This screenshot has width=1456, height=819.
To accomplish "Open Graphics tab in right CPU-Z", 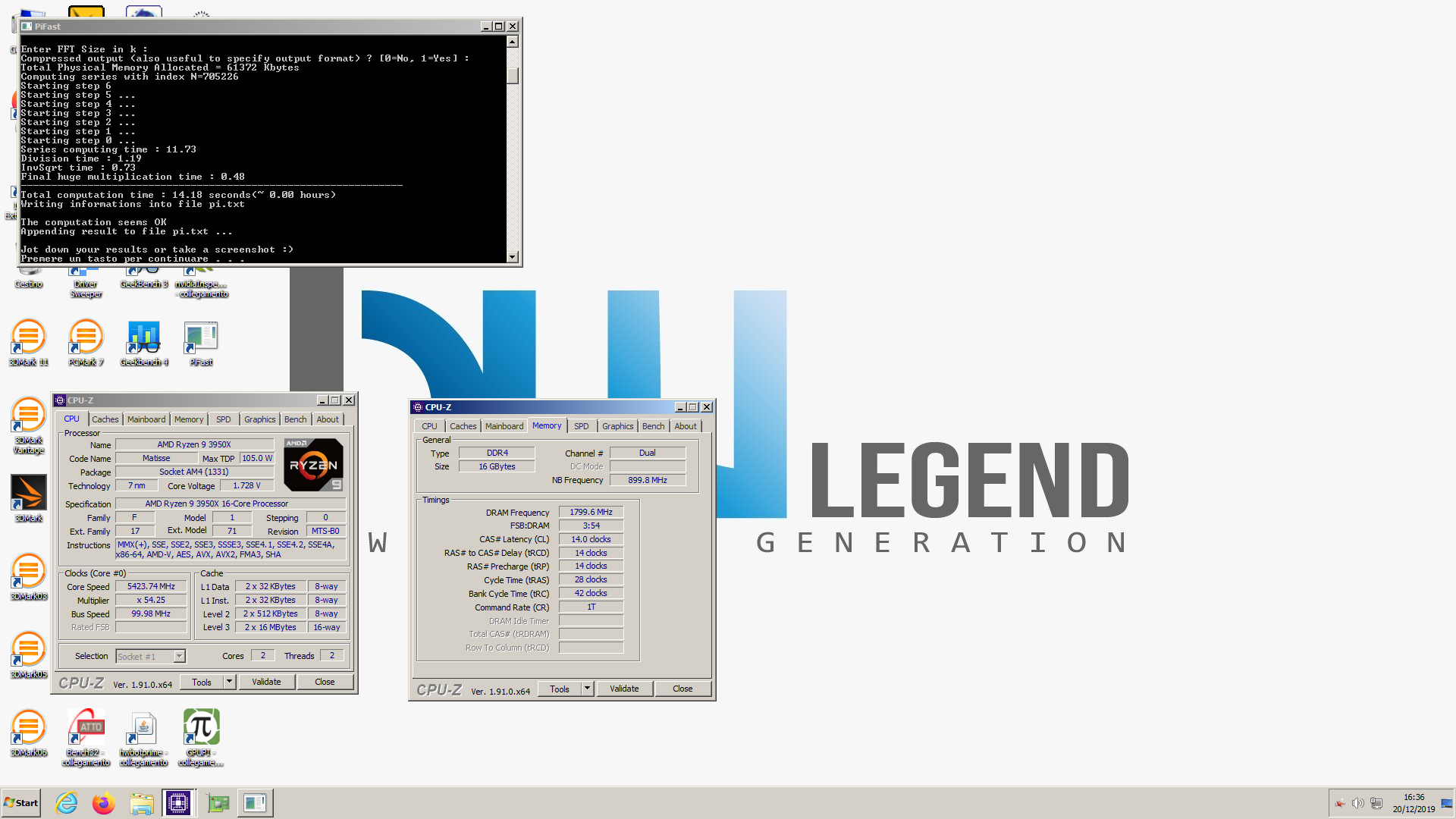I will coord(618,426).
